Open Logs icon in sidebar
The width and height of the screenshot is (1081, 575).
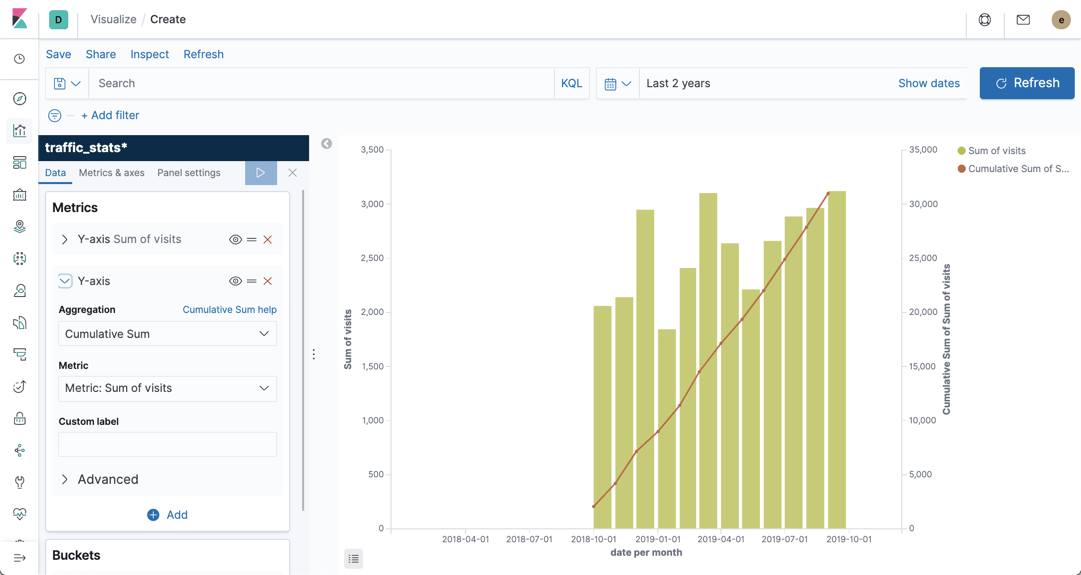coord(19,323)
